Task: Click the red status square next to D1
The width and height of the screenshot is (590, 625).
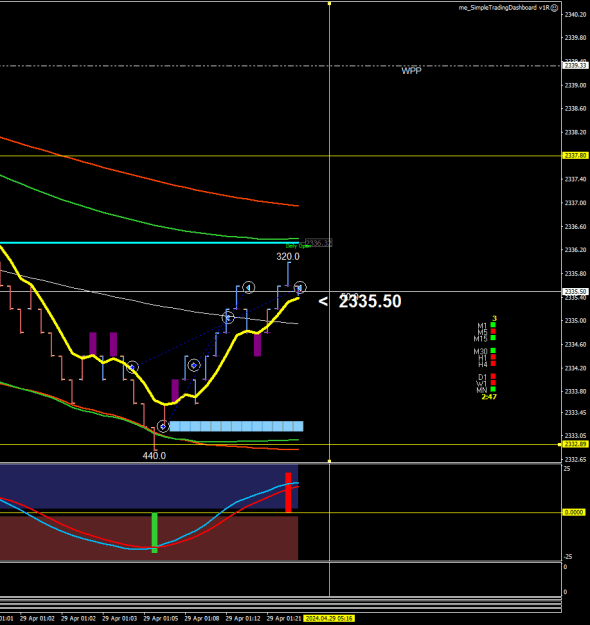Action: coord(493,376)
